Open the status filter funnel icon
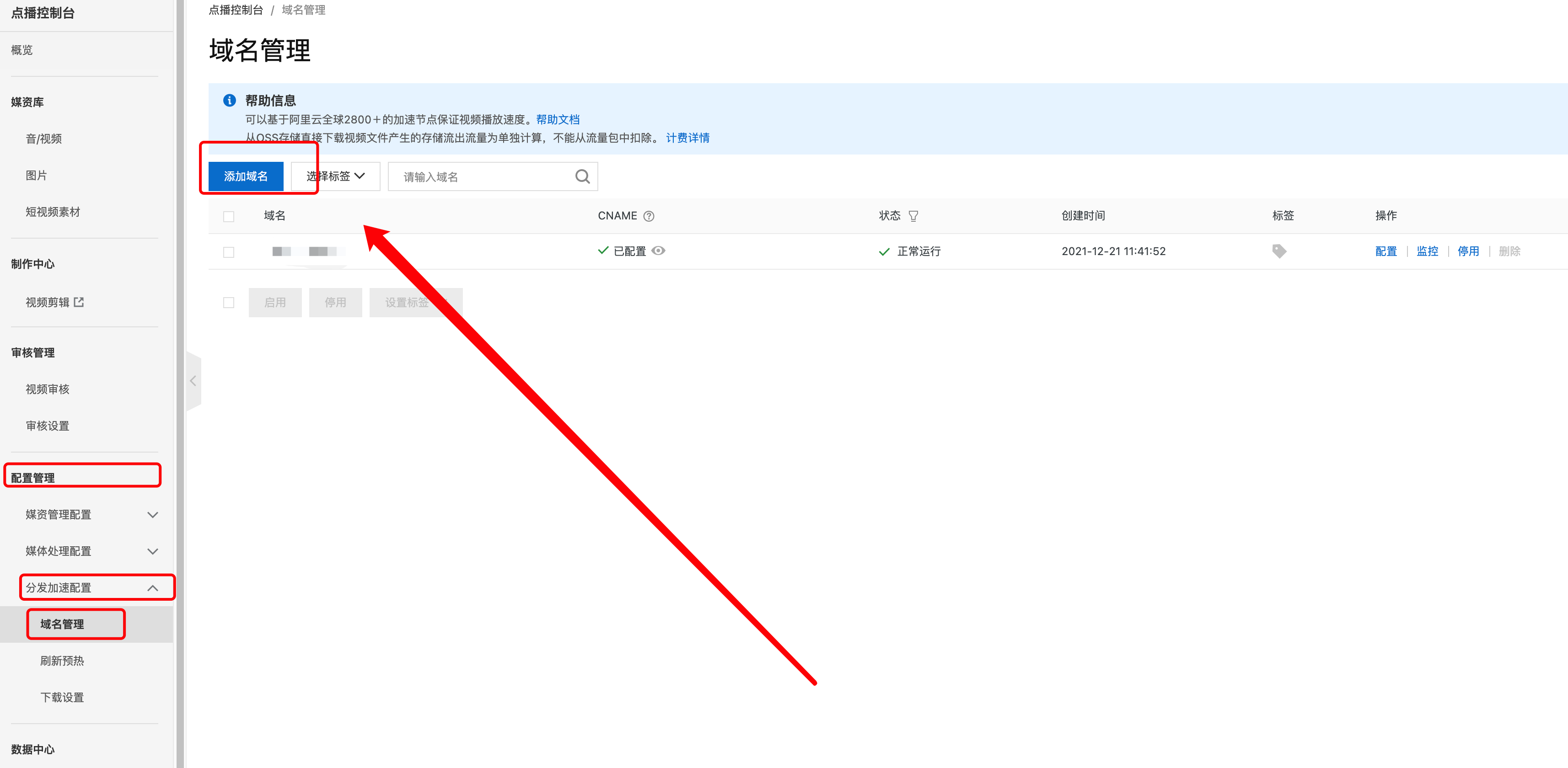 tap(913, 216)
